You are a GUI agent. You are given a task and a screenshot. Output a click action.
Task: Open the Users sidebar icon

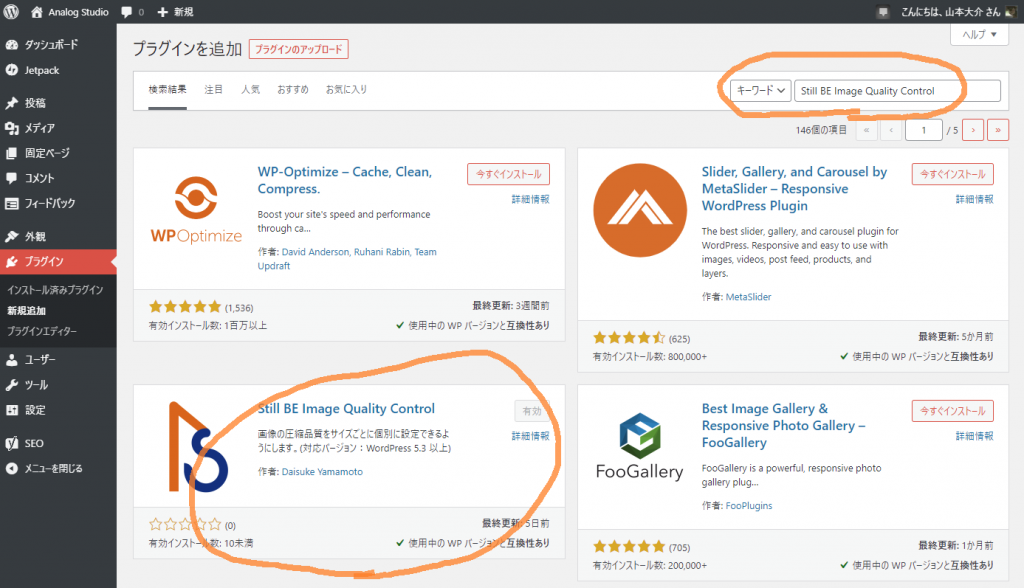click(12, 359)
